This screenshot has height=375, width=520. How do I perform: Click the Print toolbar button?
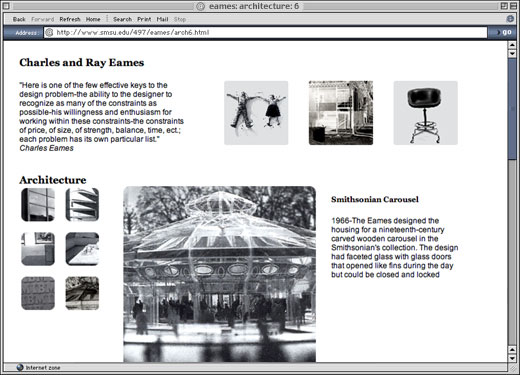(144, 19)
